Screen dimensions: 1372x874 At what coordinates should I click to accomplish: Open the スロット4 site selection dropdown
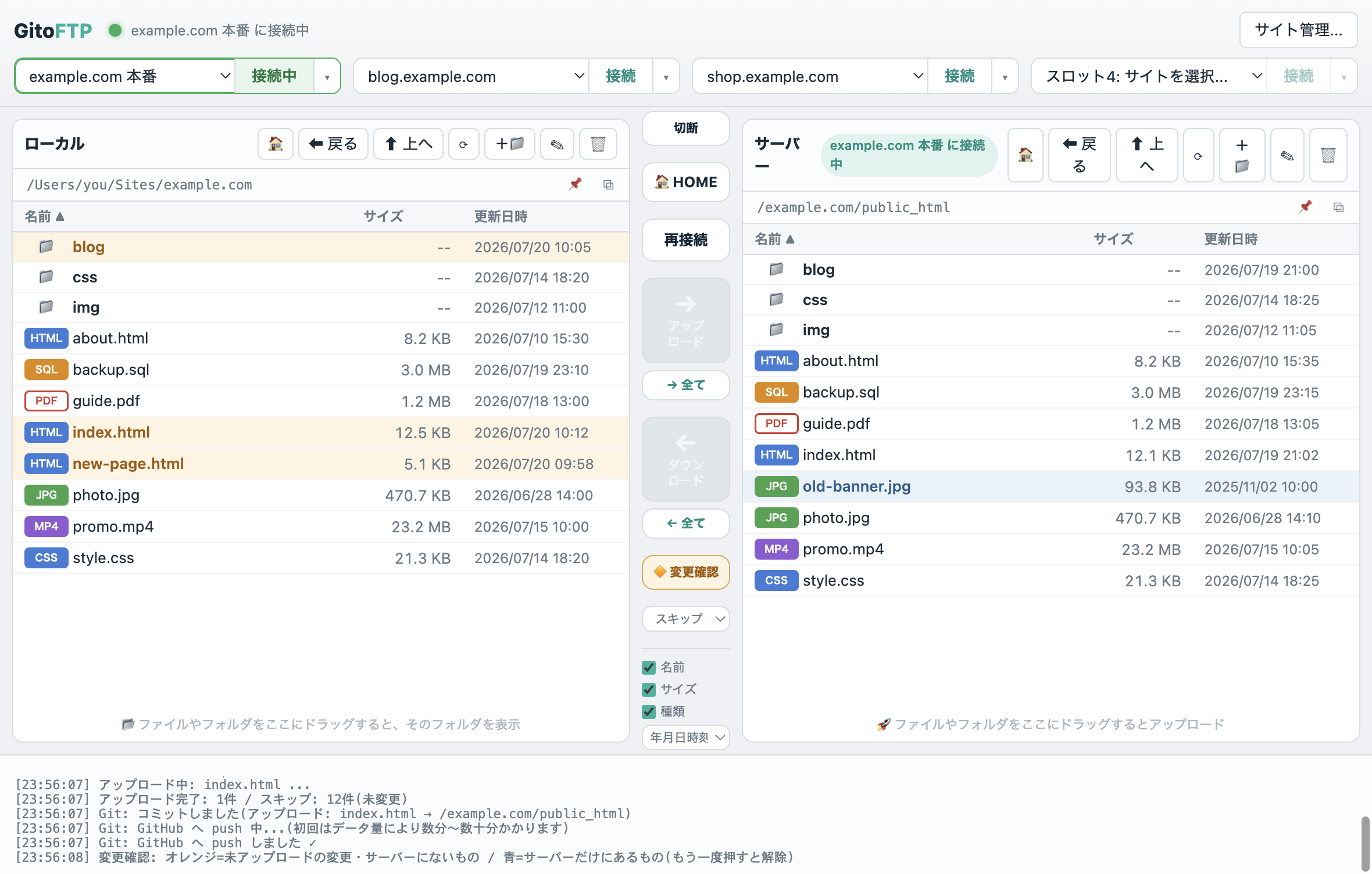click(x=1149, y=76)
